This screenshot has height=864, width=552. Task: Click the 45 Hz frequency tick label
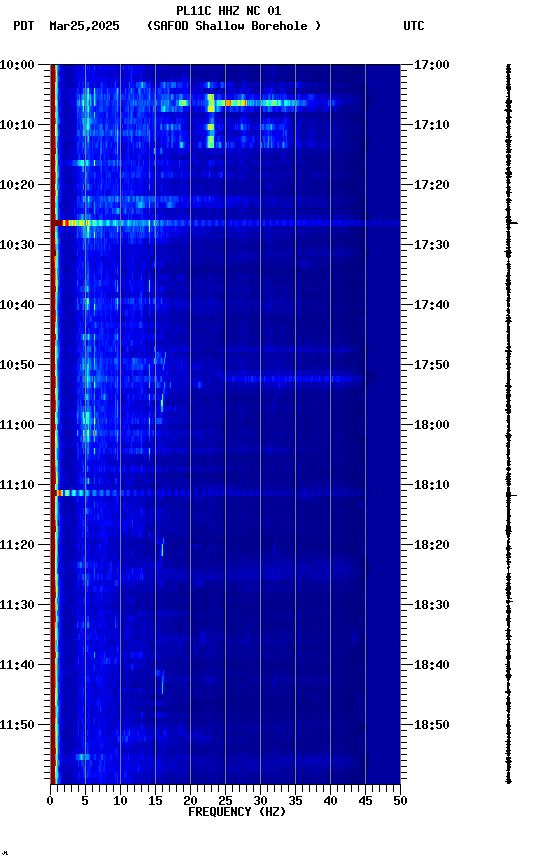click(x=365, y=801)
